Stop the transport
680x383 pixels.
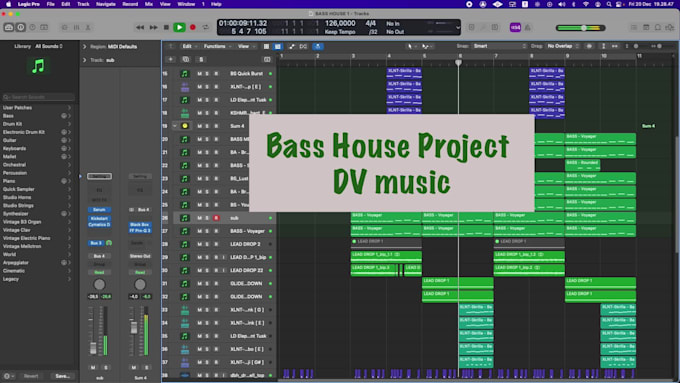tap(166, 27)
